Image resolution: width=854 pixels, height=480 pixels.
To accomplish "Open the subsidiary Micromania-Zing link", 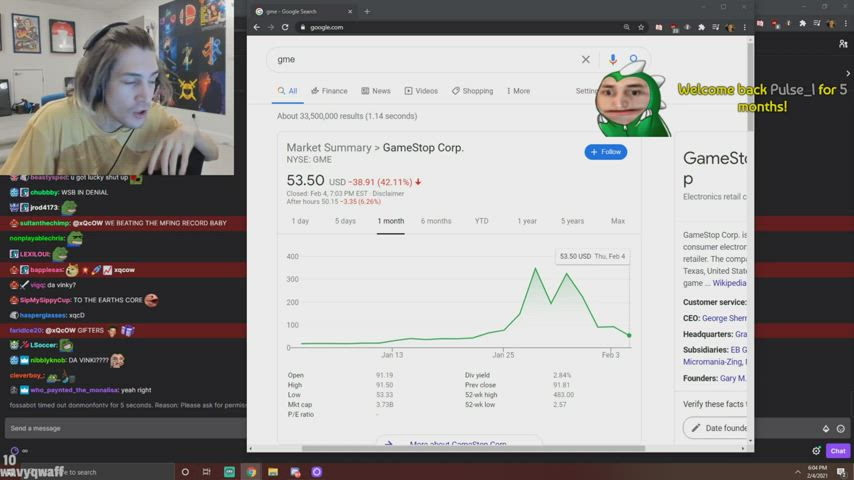I will 715,362.
